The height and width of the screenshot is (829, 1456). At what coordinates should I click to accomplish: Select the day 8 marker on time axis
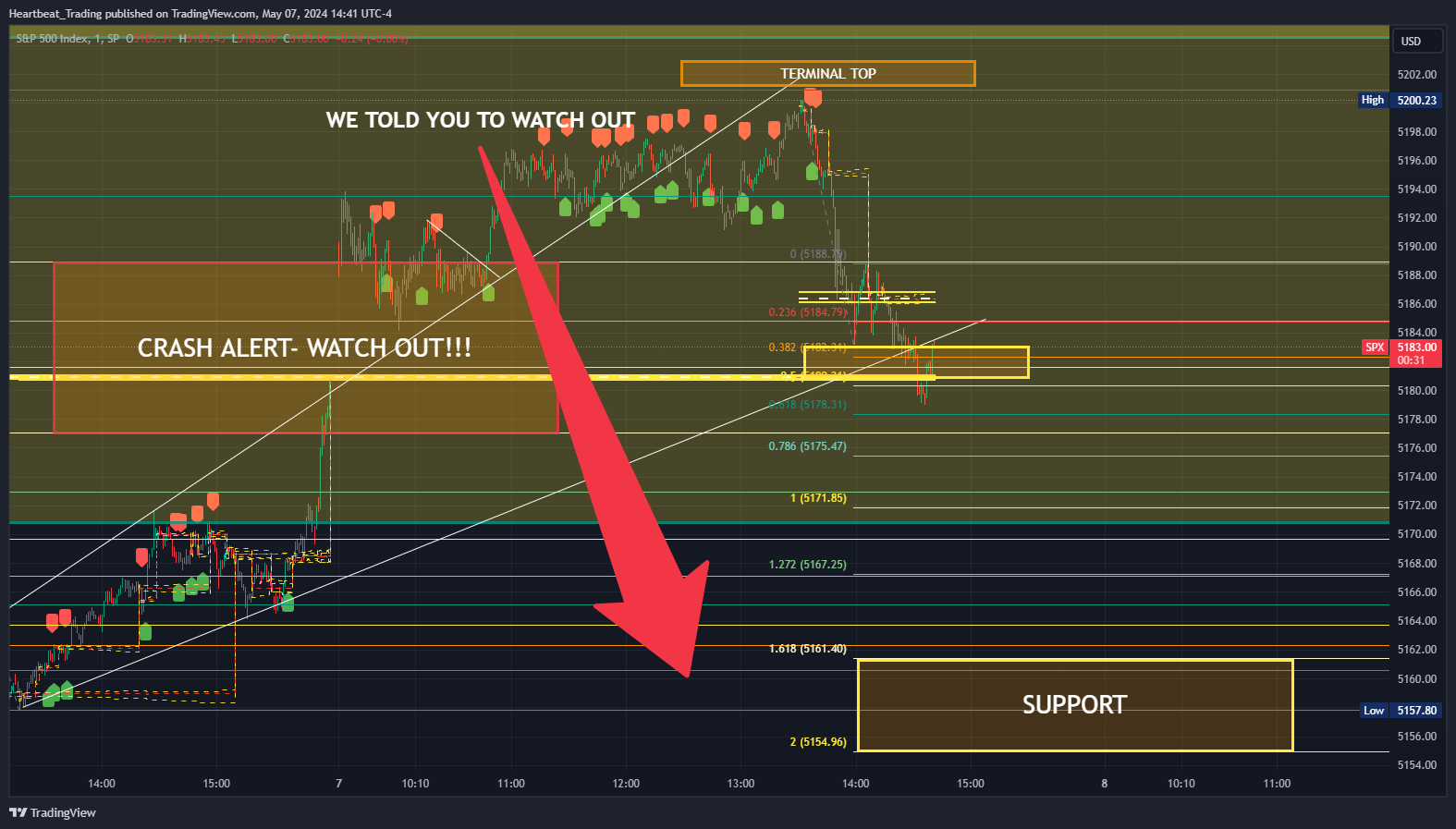tap(1104, 784)
